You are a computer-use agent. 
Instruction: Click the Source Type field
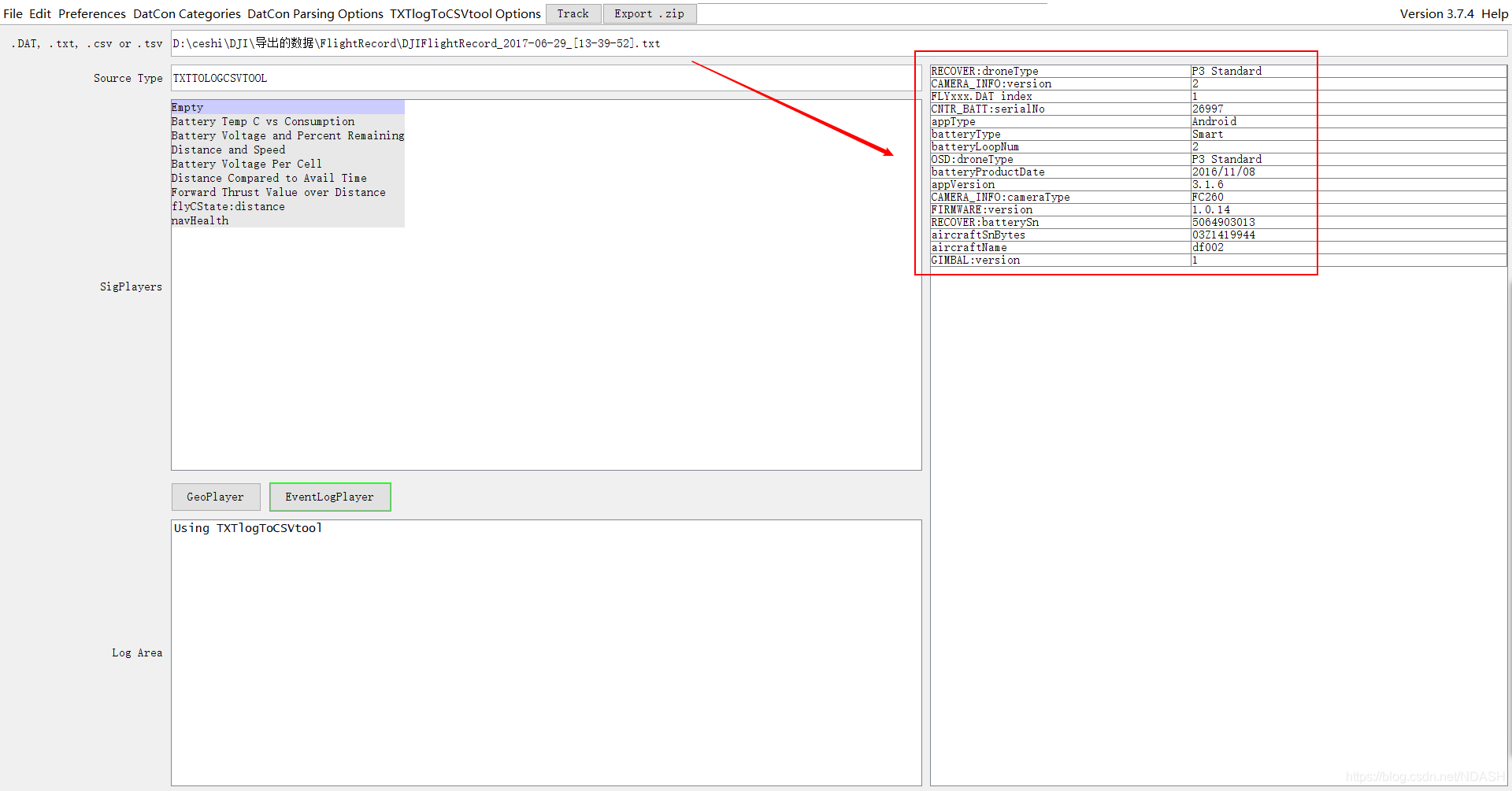pyautogui.click(x=546, y=78)
